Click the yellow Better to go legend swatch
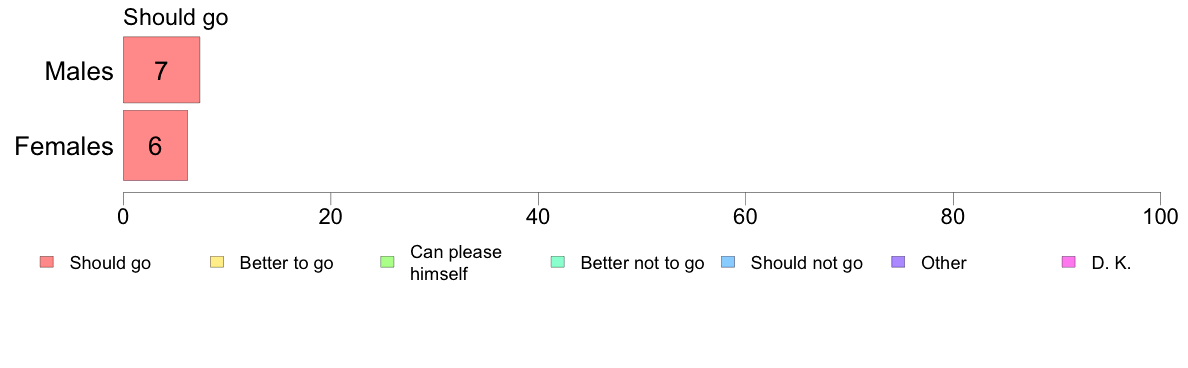Image resolution: width=1188 pixels, height=368 pixels. tap(217, 262)
